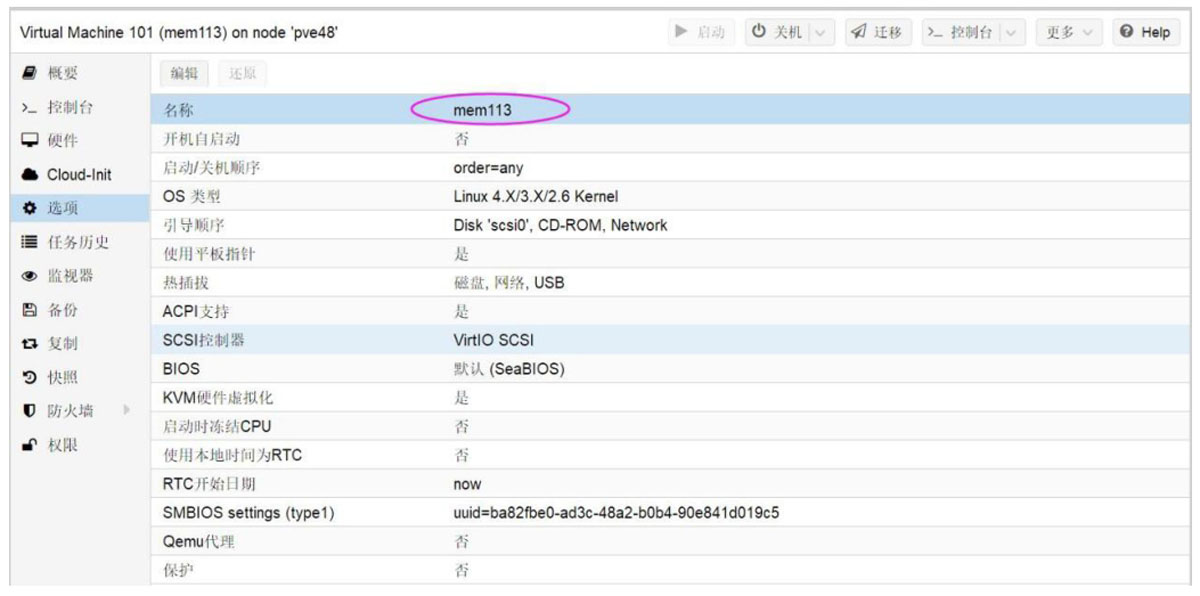Click the 概要 summary book icon
The width and height of the screenshot is (1200, 596).
pyautogui.click(x=29, y=73)
